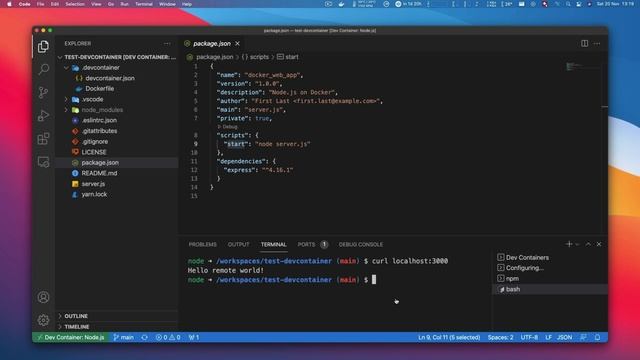Change the UTF-8 file encoding

tap(529, 337)
